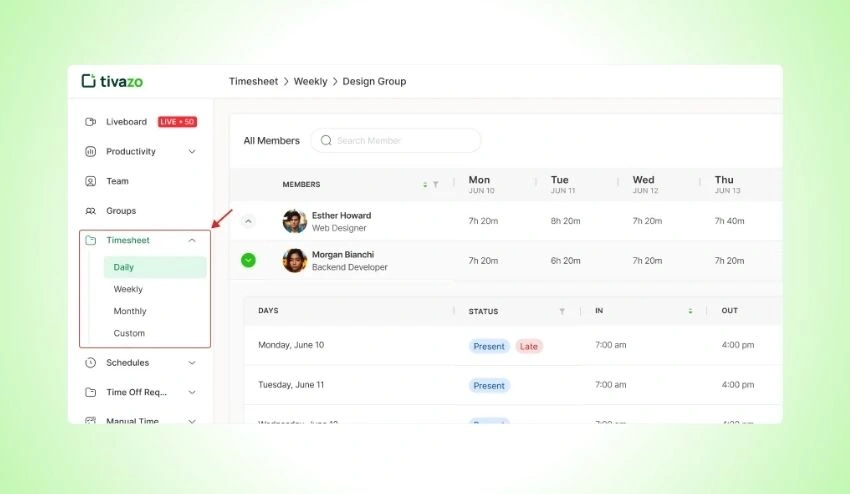
Task: Click Esther Howard's Thursday 7h 40m cell
Action: 729,221
